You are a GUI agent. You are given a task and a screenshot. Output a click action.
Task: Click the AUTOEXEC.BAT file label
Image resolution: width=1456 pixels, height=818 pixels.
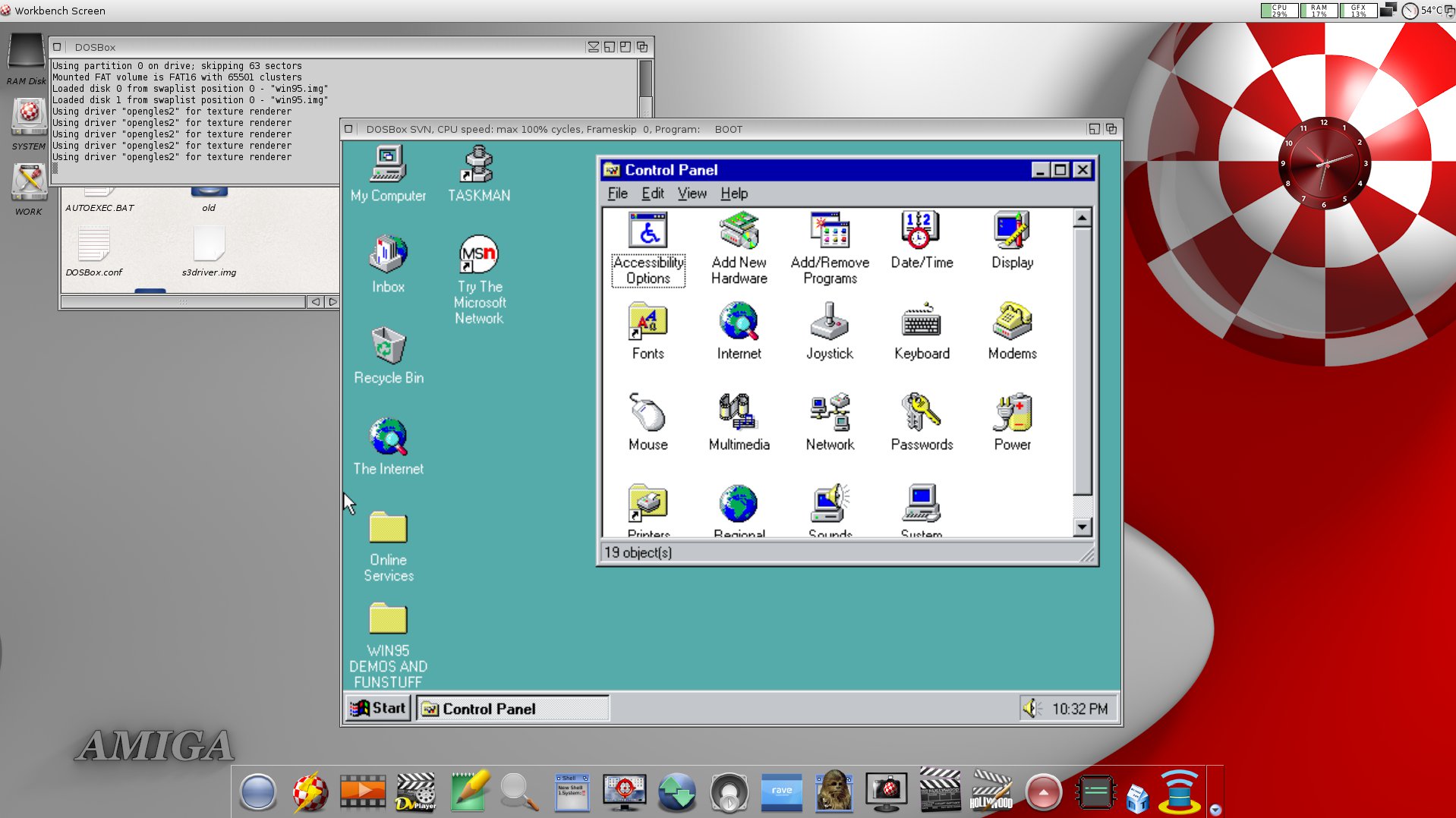[99, 208]
